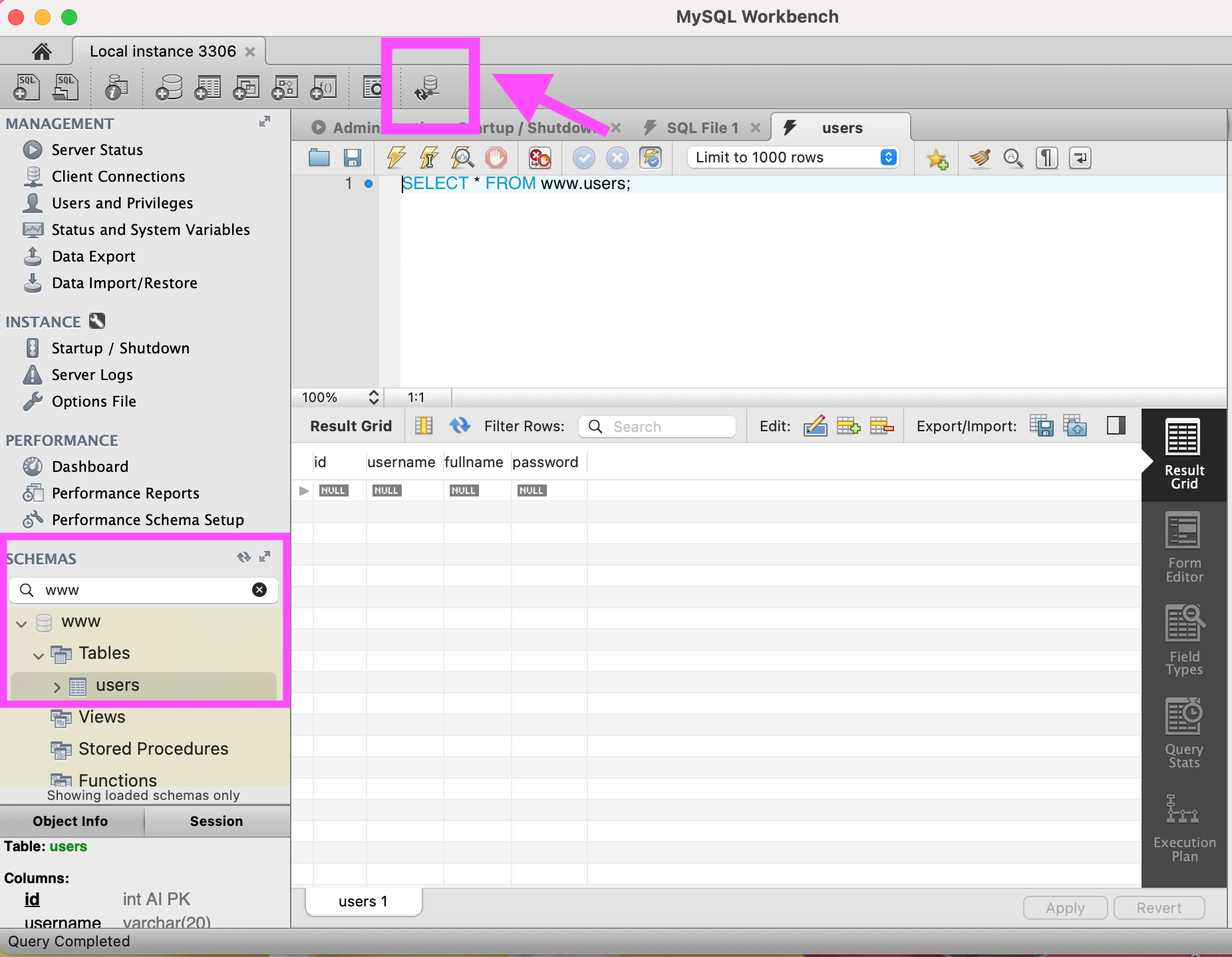The width and height of the screenshot is (1232, 957).
Task: Open the Query Stats view
Action: coord(1184,734)
